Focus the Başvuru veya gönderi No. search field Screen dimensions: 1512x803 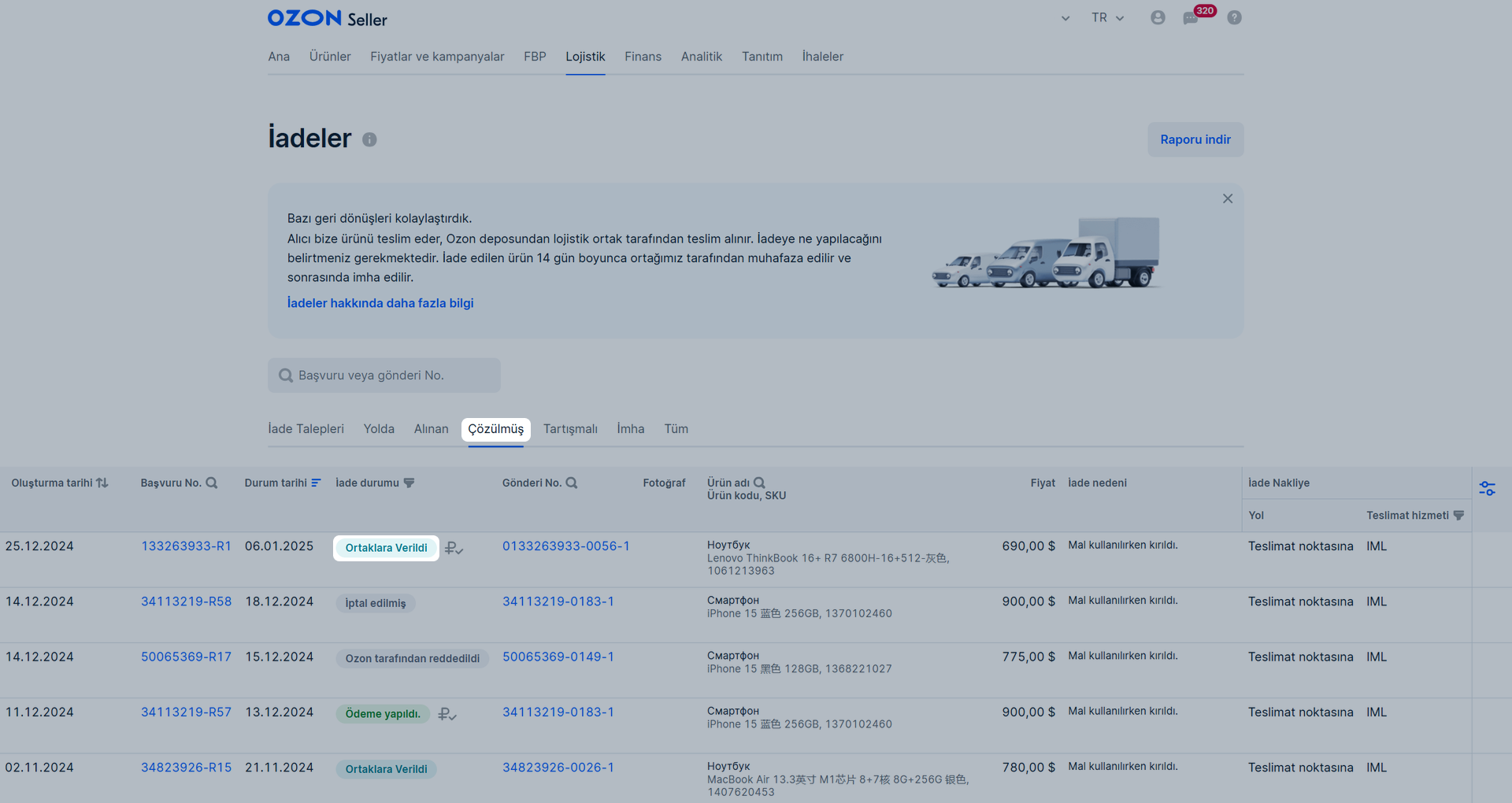(x=384, y=376)
